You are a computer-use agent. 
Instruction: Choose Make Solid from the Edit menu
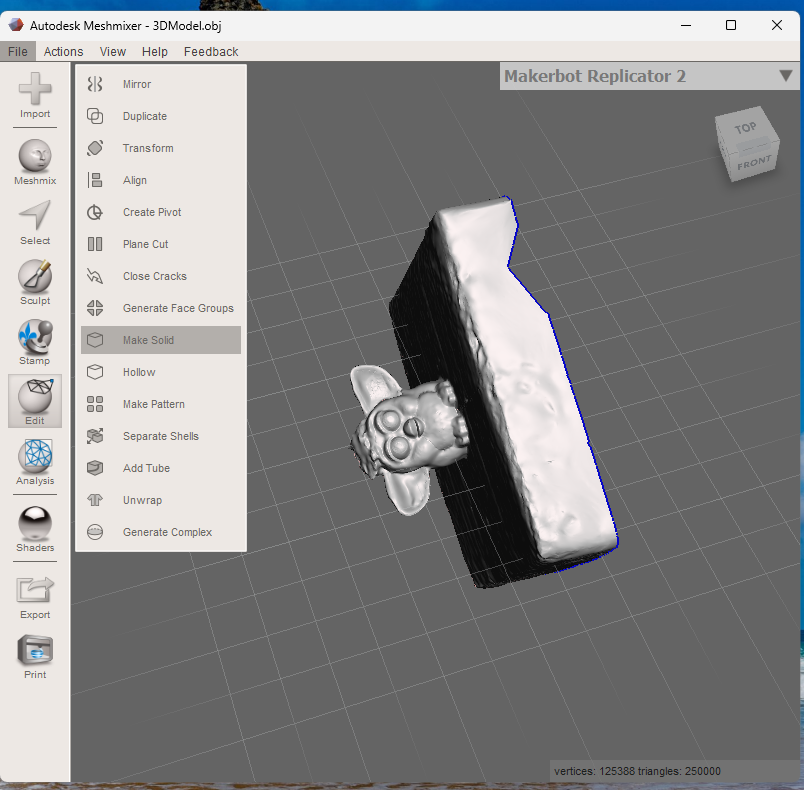pos(161,340)
